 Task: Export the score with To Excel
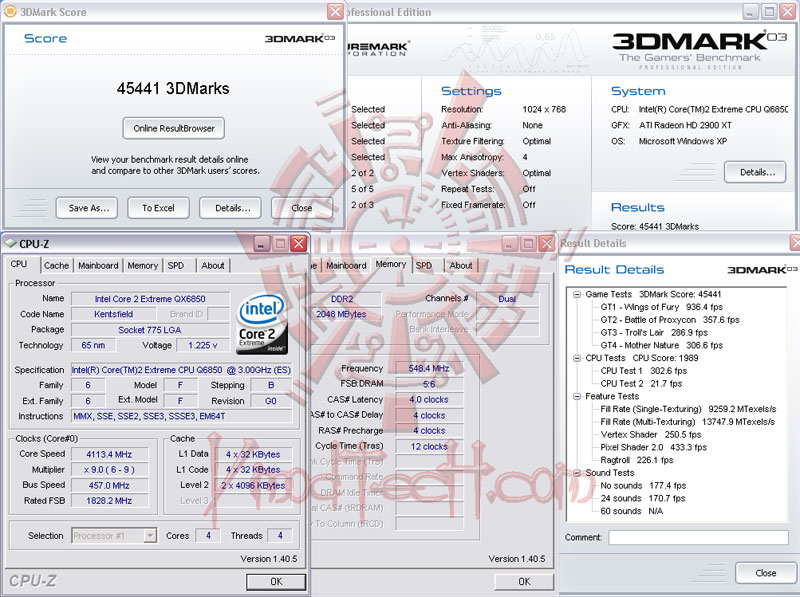click(x=158, y=208)
